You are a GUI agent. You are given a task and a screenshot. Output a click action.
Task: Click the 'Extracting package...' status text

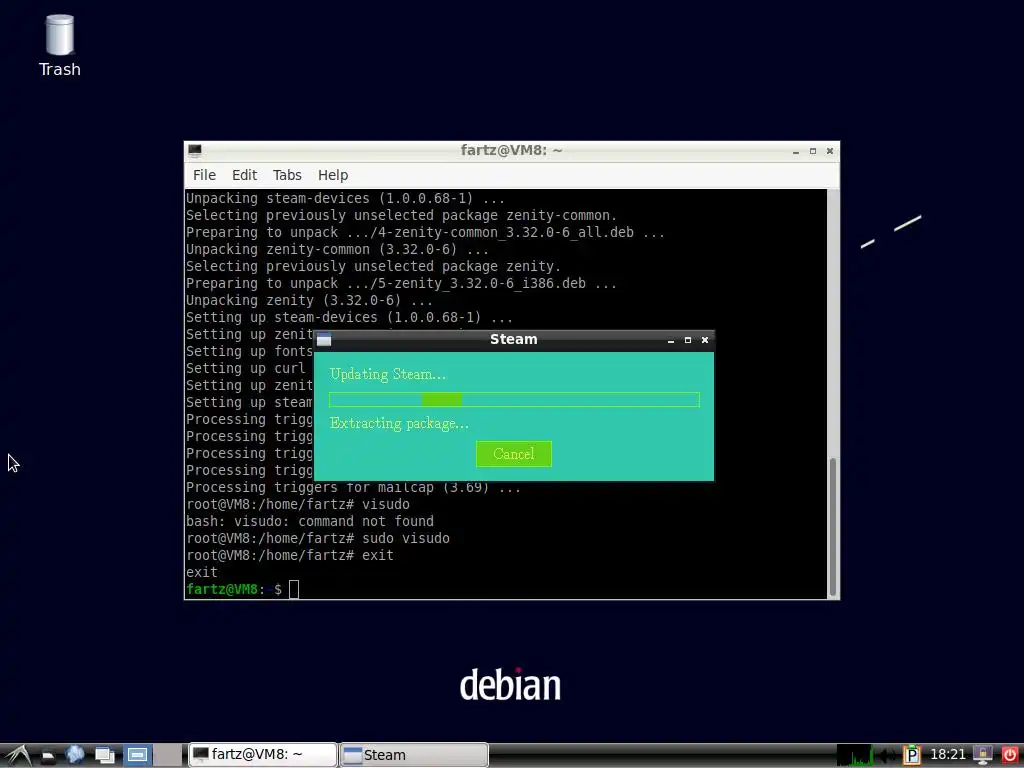pyautogui.click(x=399, y=423)
